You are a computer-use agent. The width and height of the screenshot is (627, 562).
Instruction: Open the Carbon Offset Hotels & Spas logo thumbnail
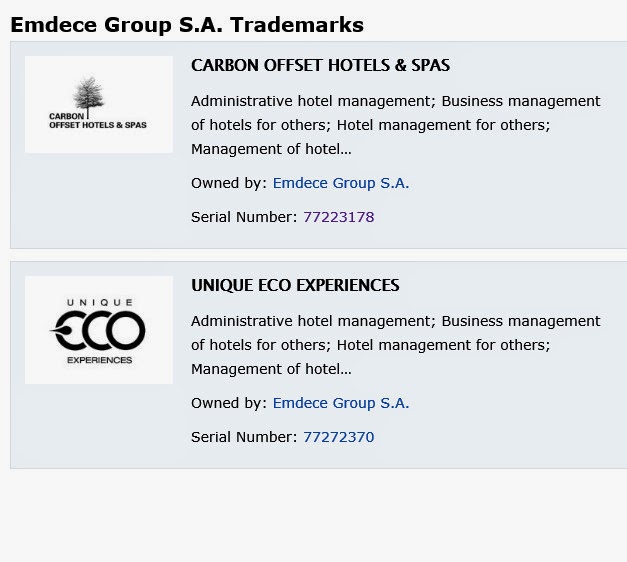99,104
